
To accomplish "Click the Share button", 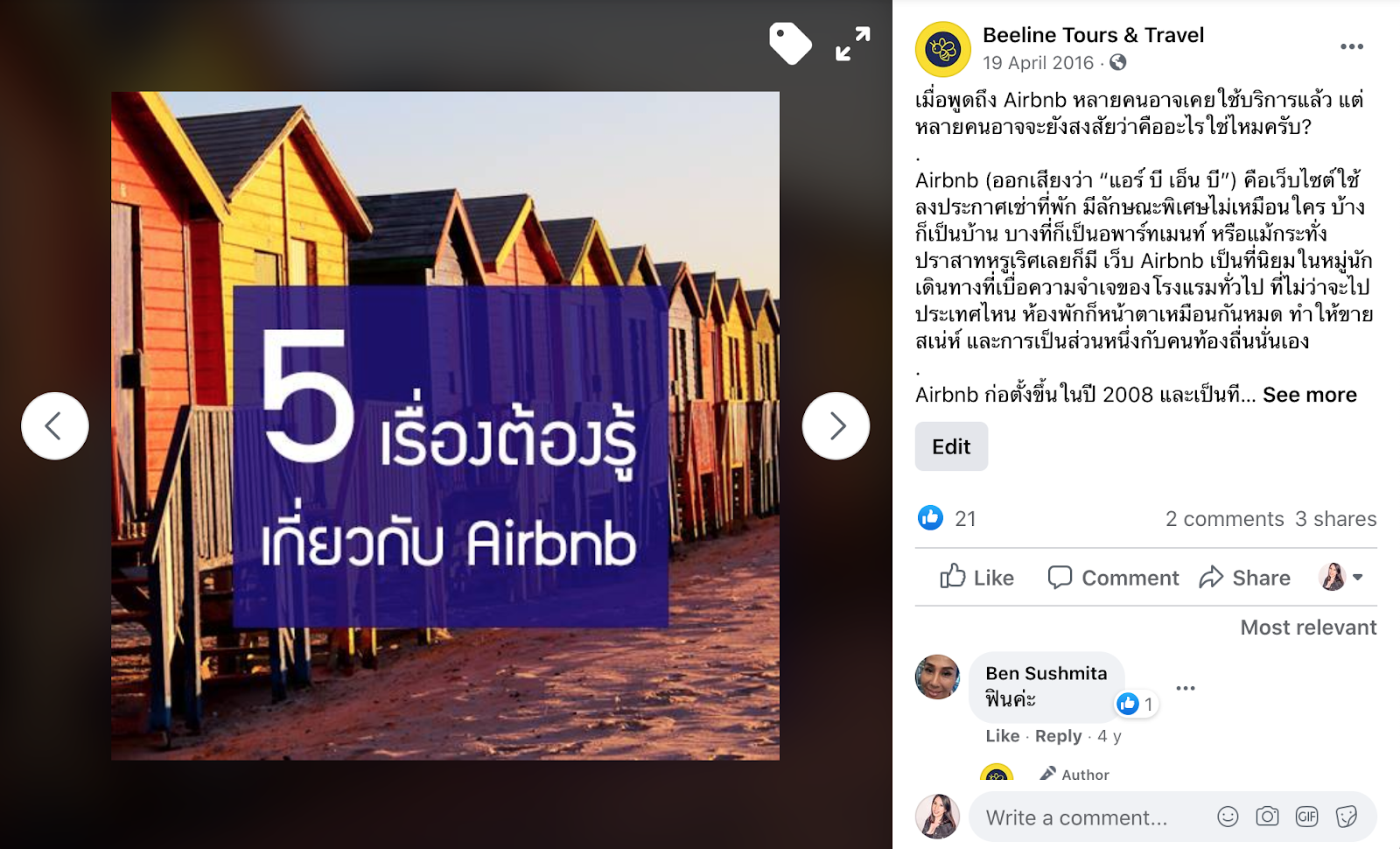I will click(x=1245, y=578).
